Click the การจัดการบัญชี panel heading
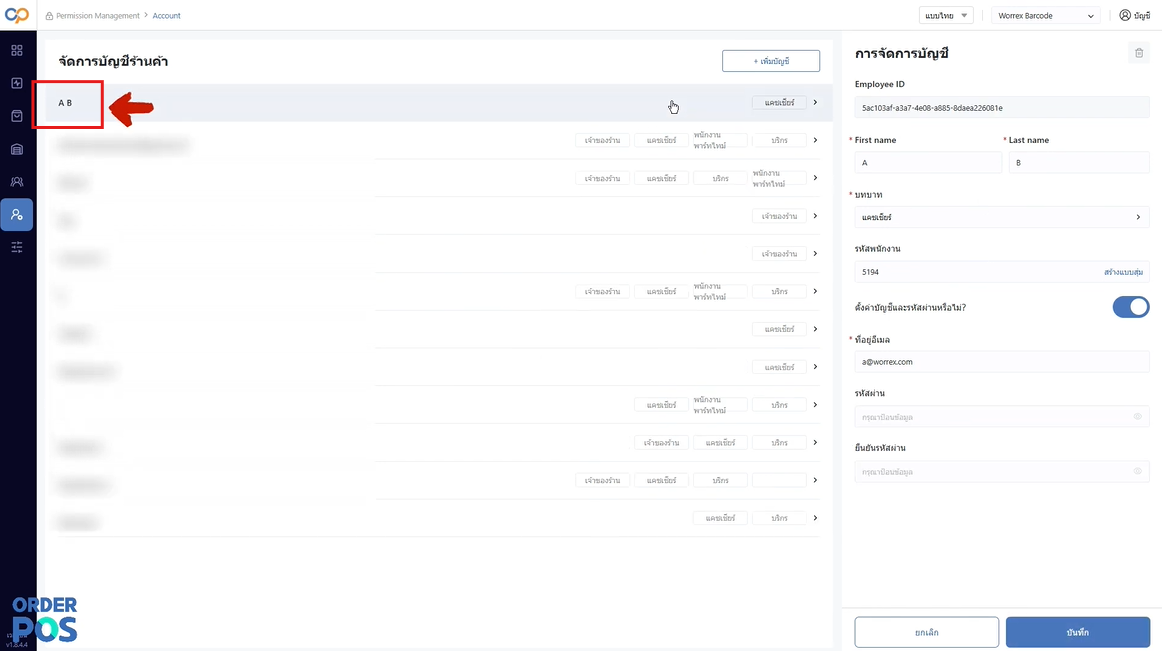This screenshot has width=1162, height=651. pos(902,53)
